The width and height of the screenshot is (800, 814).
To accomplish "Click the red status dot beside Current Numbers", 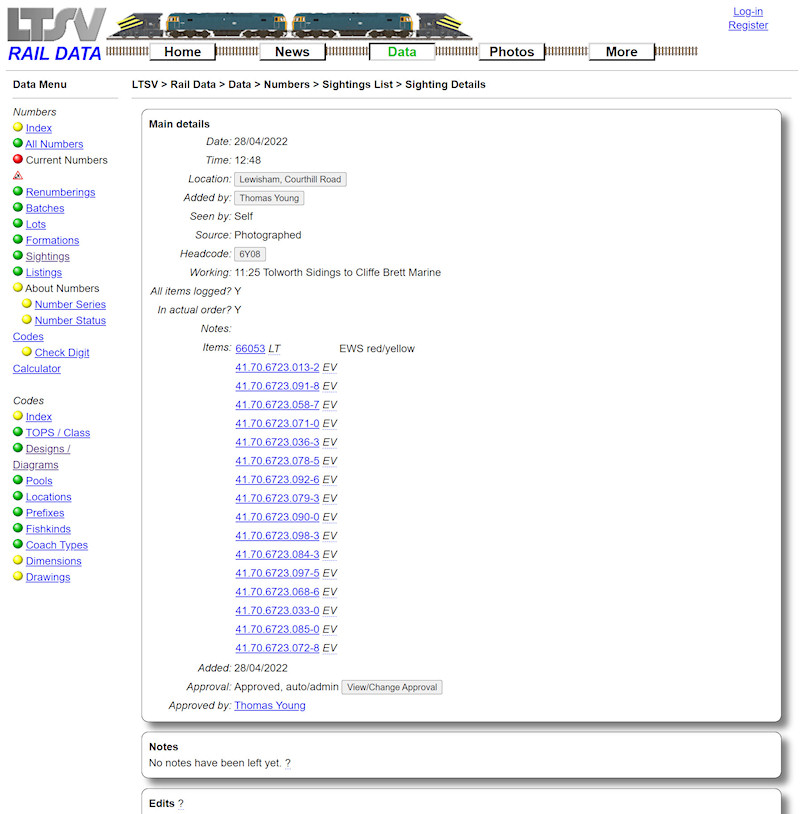I will pyautogui.click(x=19, y=159).
